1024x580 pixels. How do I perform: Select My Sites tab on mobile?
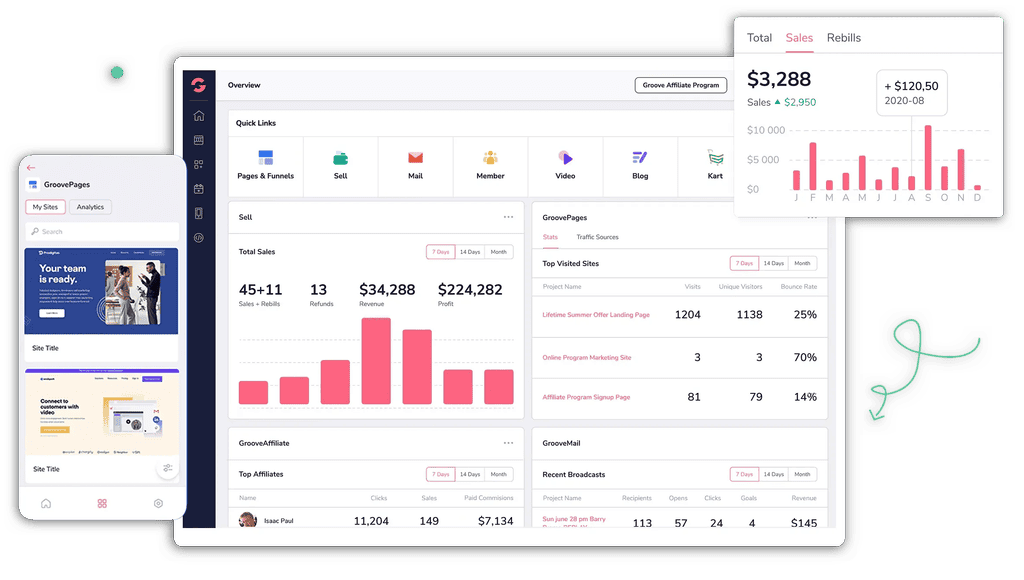click(x=46, y=207)
